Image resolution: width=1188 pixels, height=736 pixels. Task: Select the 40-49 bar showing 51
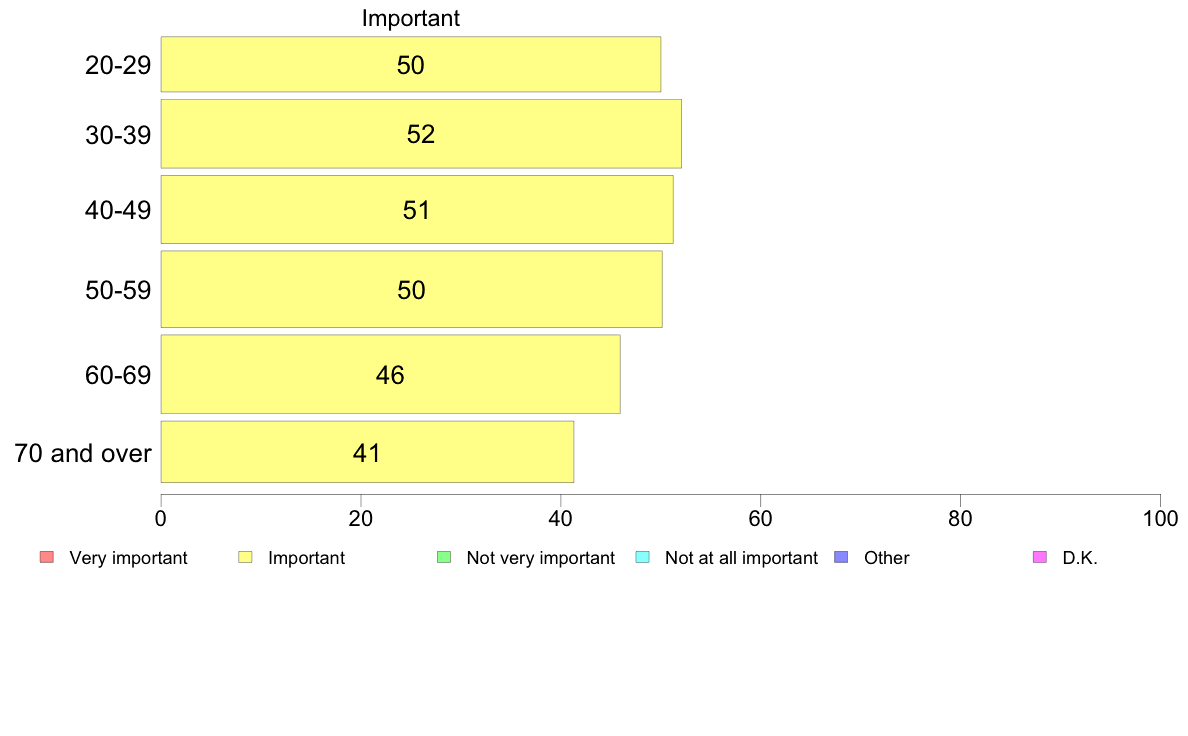pyautogui.click(x=417, y=209)
